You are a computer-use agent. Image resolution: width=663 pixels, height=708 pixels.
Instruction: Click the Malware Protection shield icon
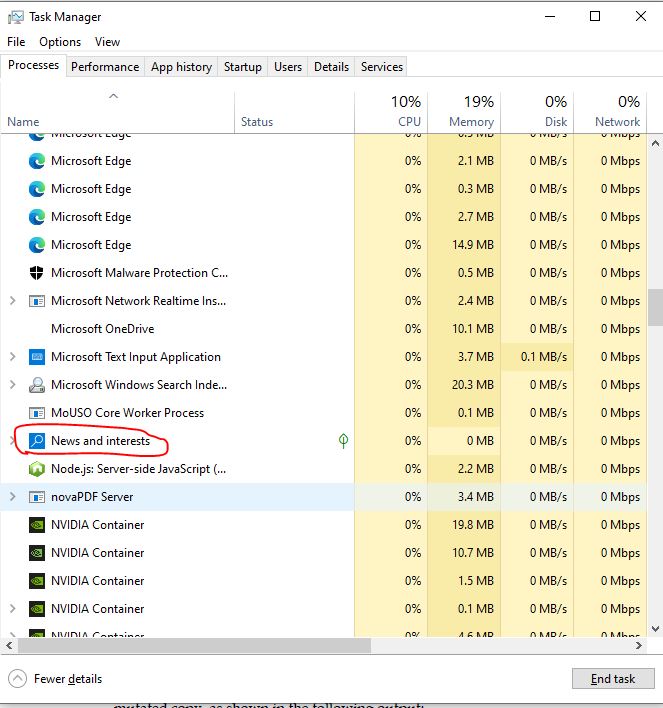point(37,273)
